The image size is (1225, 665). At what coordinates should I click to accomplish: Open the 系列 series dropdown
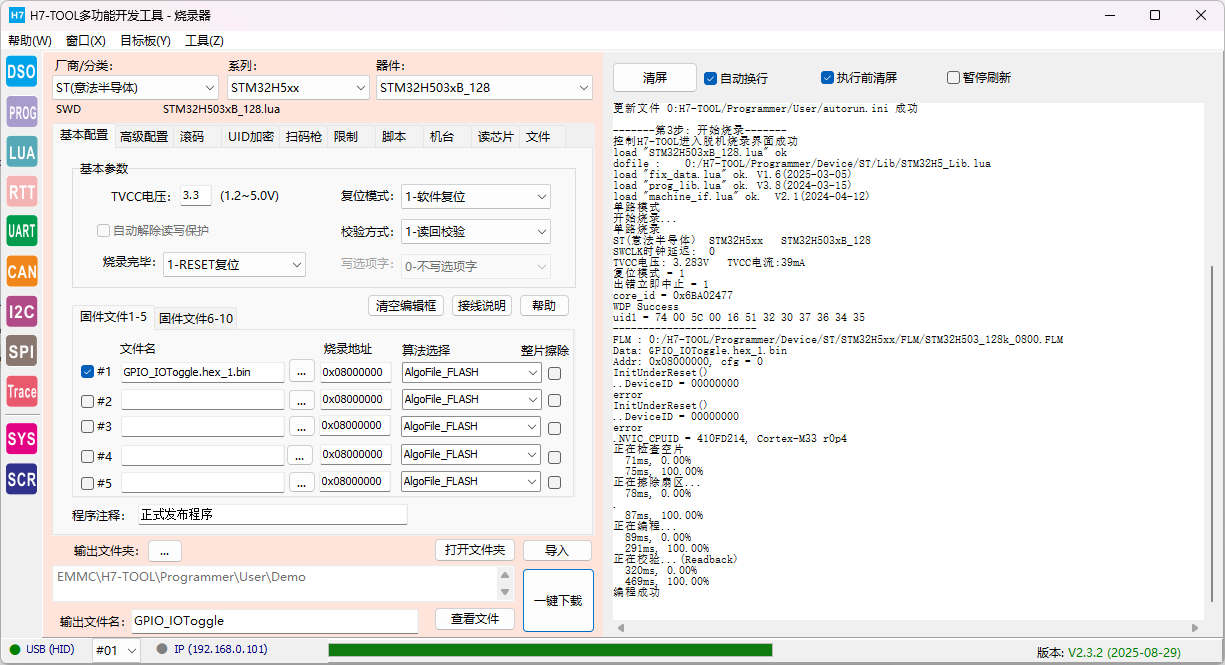pos(299,88)
